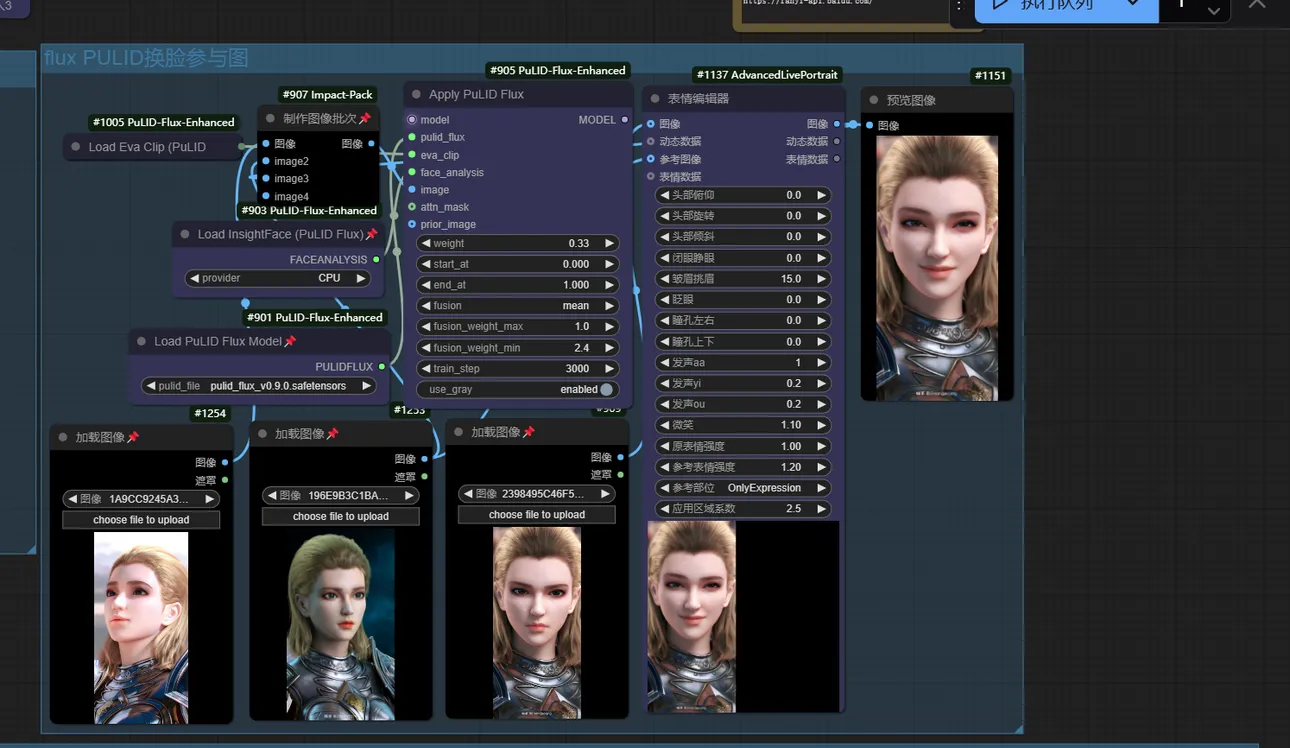The width and height of the screenshot is (1290, 748).
Task: Click choose file to upload under 1A9CC9245A3
Action: tap(141, 520)
